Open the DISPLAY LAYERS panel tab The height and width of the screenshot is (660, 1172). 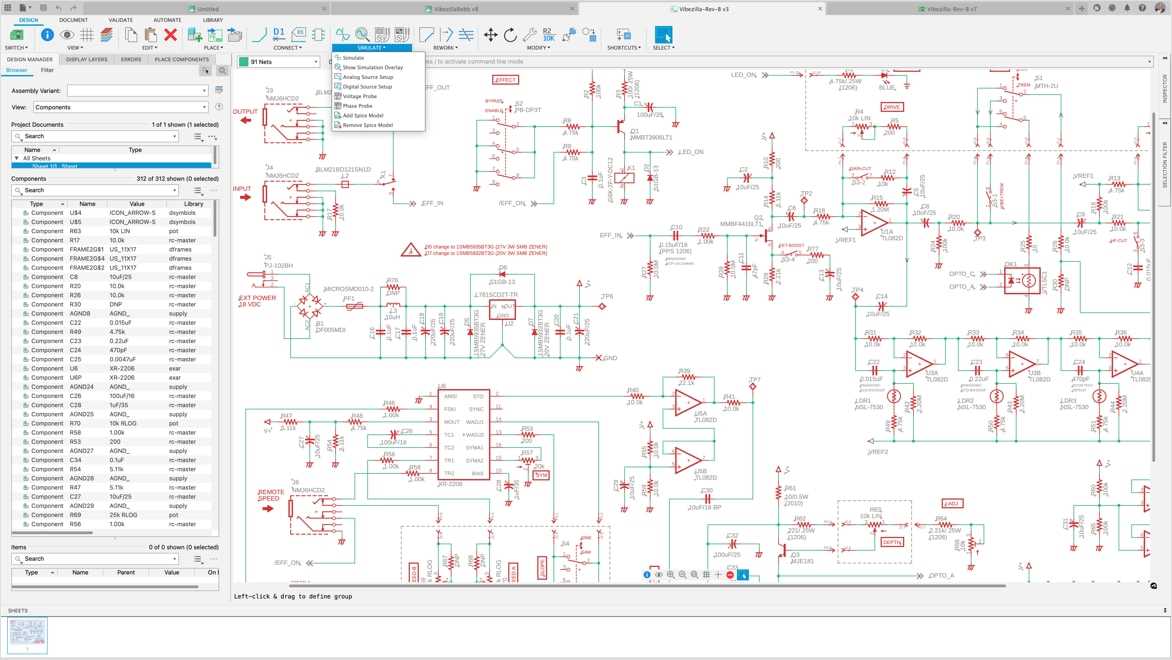click(87, 59)
